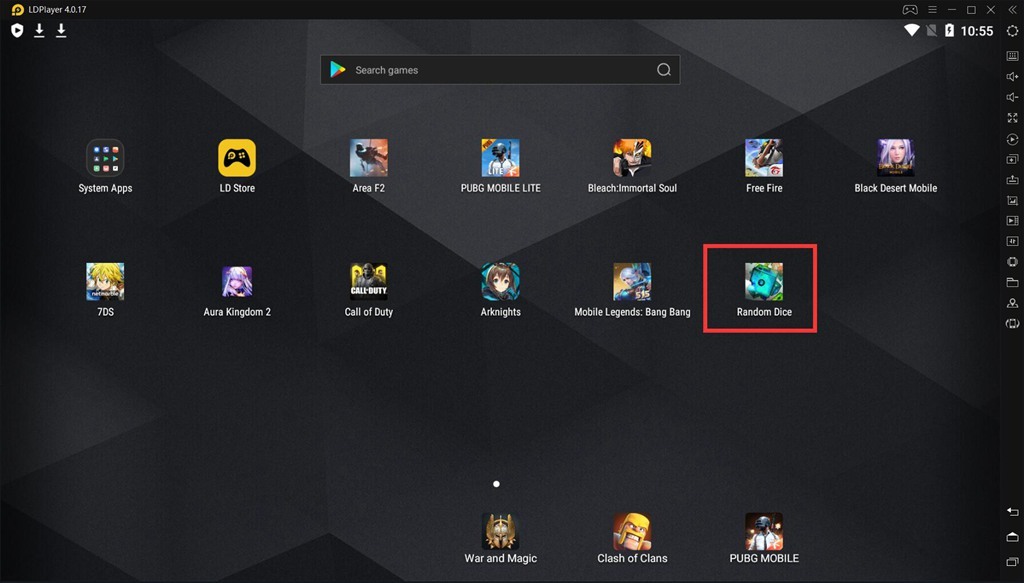The image size is (1024, 583).
Task: Rotate the screen with sidebar icon
Action: pyautogui.click(x=1012, y=324)
